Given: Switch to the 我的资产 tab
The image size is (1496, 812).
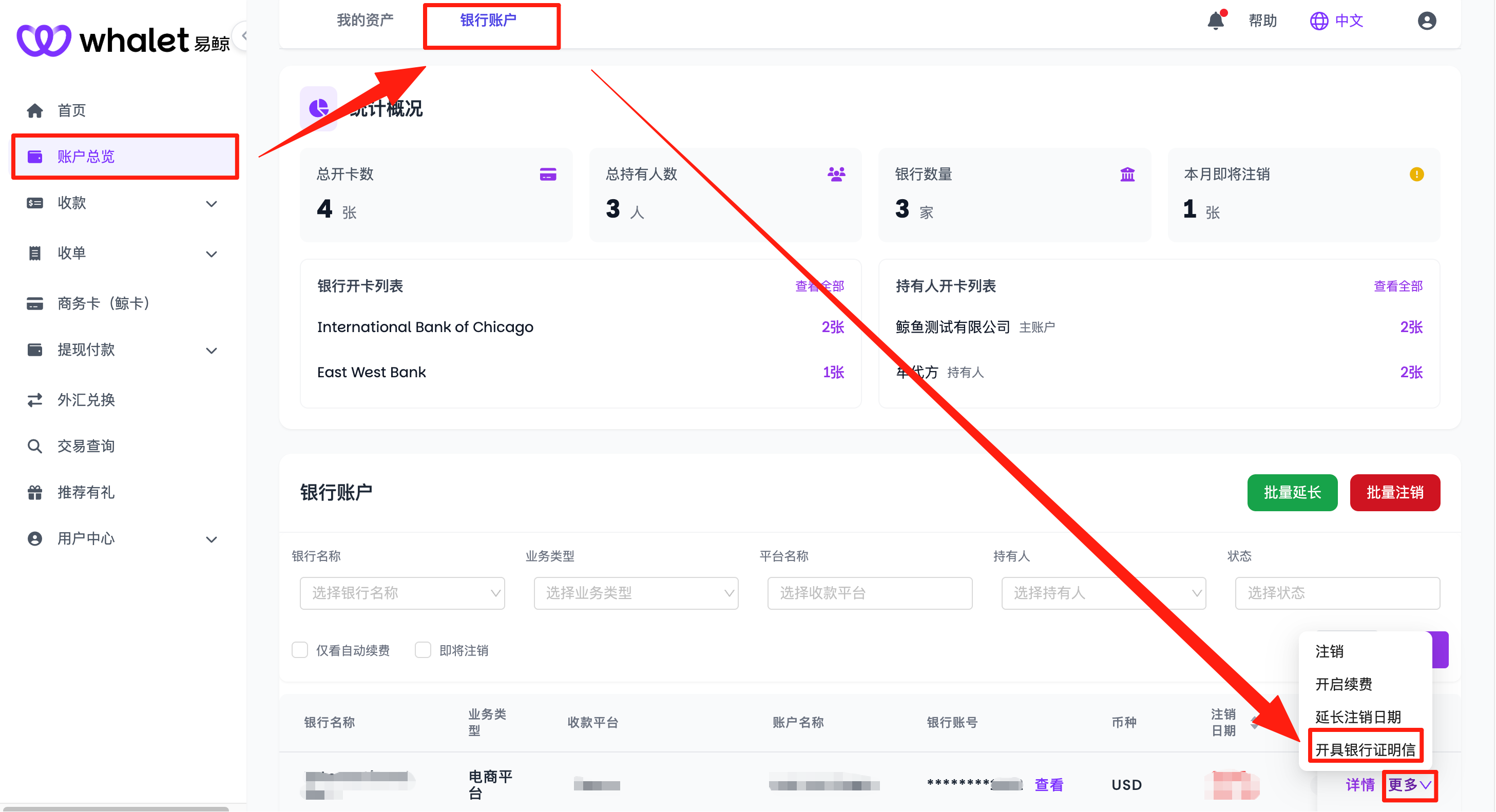Looking at the screenshot, I should [x=365, y=19].
